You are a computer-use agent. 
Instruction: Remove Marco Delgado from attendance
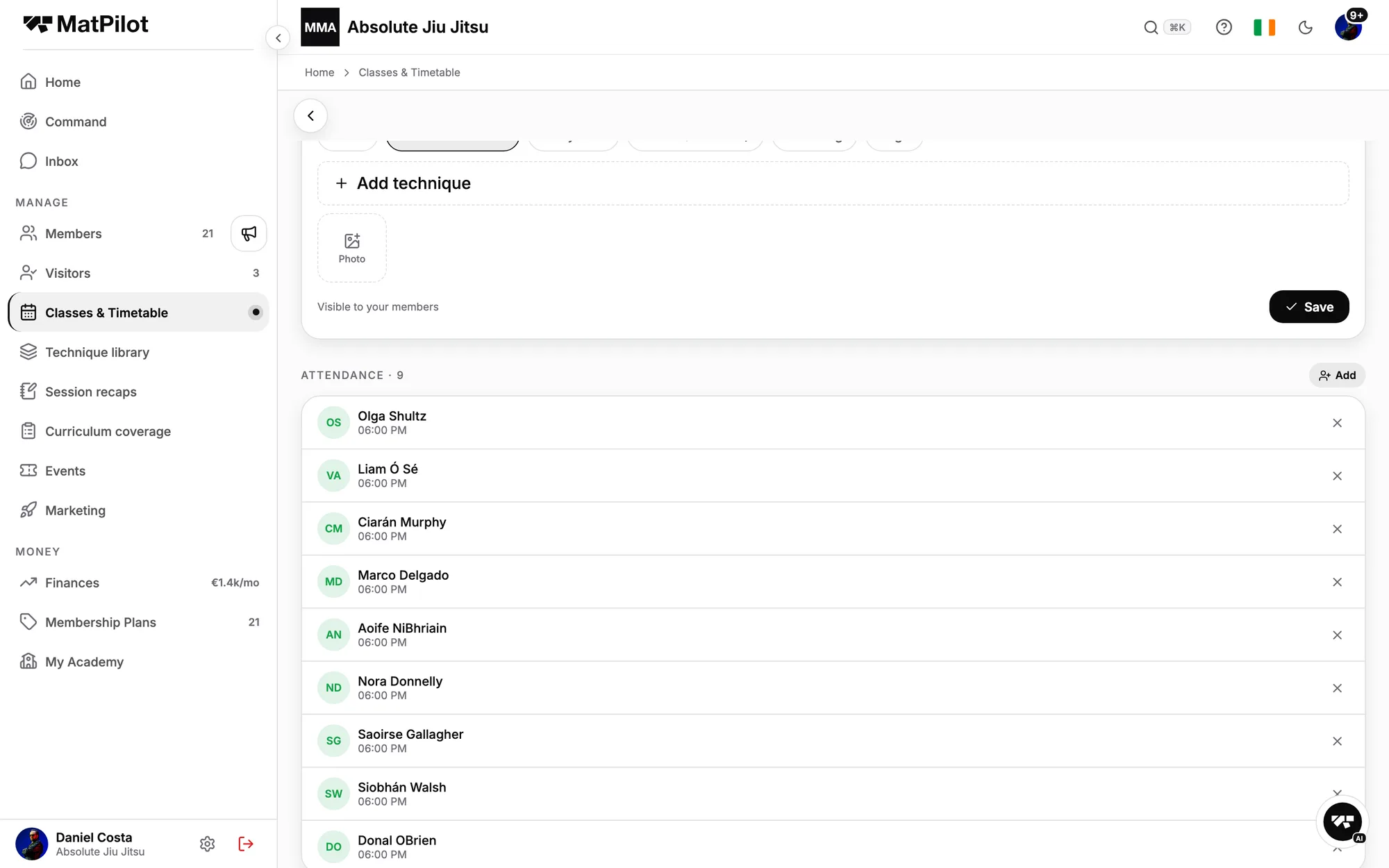coord(1337,582)
